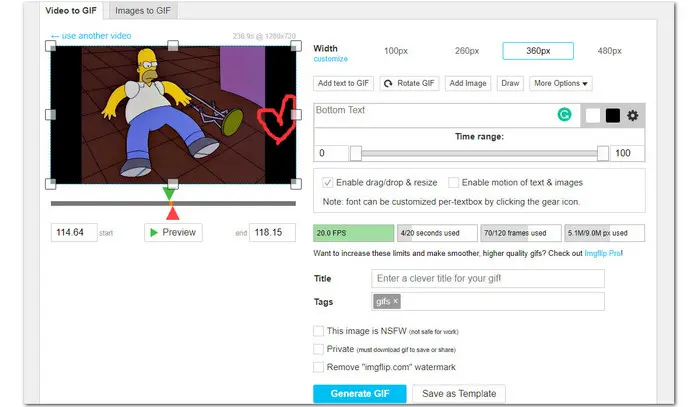Check the Private option
The width and height of the screenshot is (700, 407).
(x=318, y=349)
